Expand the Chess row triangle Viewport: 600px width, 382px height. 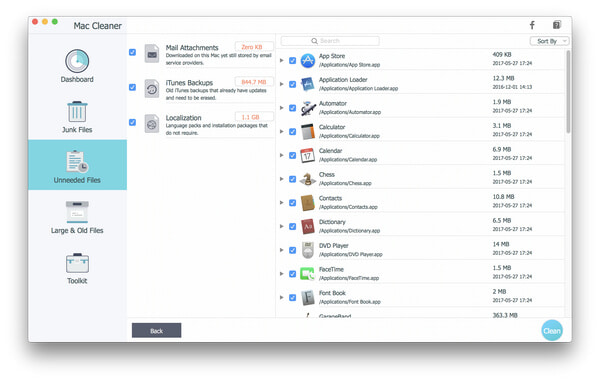click(x=282, y=179)
